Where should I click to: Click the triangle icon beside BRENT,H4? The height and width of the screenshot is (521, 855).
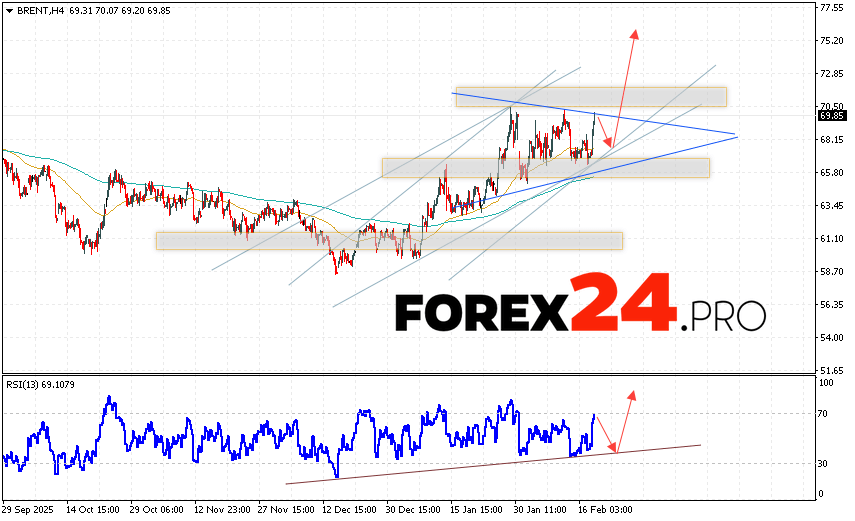[x=8, y=9]
